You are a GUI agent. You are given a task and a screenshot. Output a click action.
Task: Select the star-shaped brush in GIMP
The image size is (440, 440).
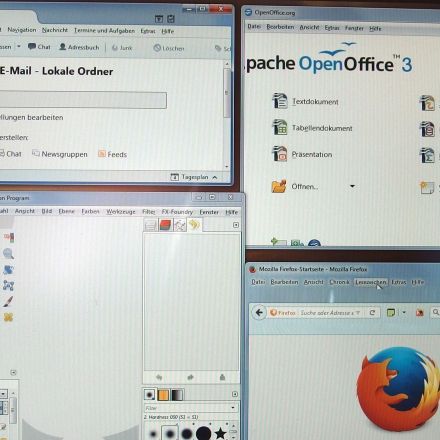(x=220, y=433)
